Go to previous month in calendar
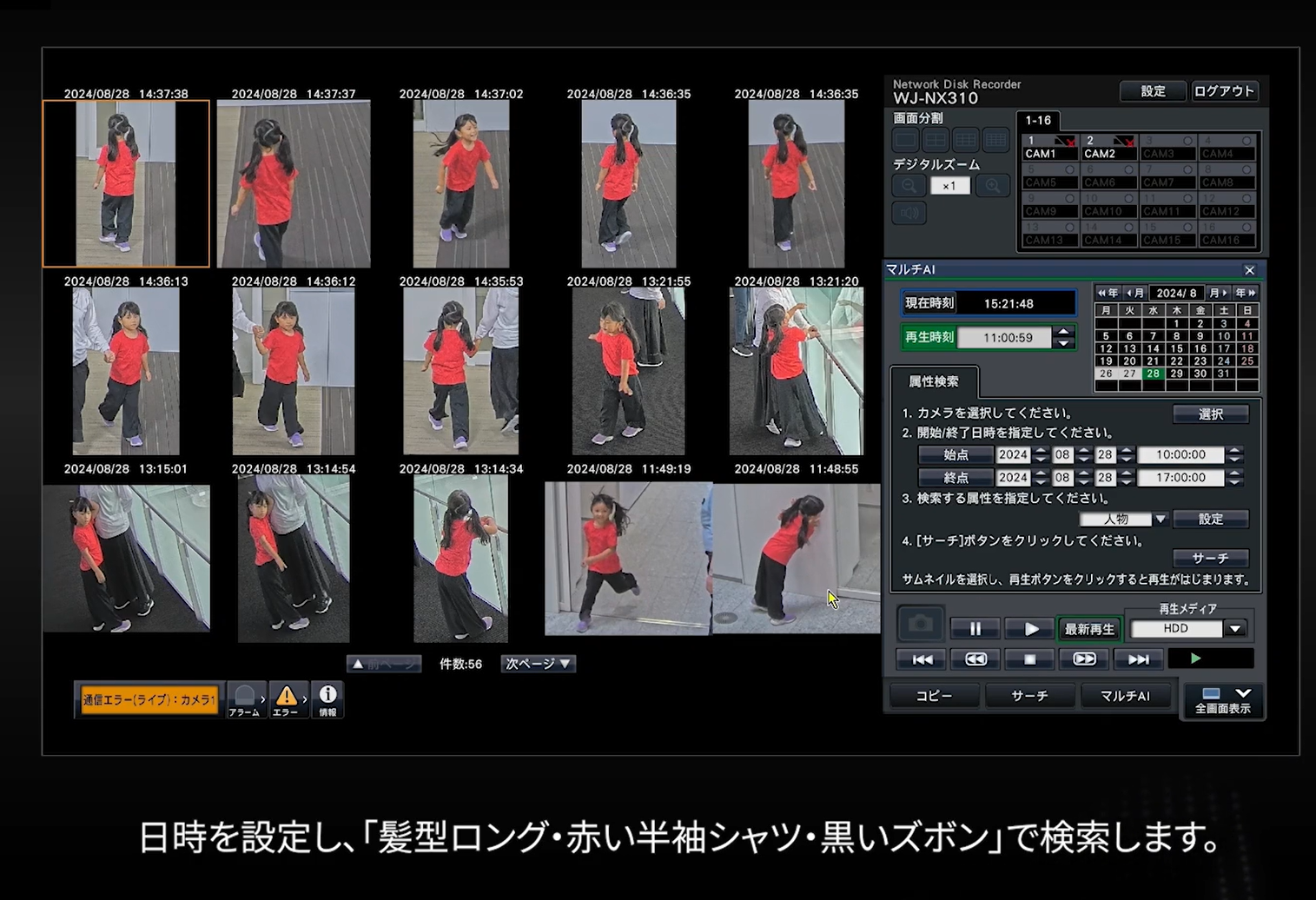 [x=1134, y=293]
